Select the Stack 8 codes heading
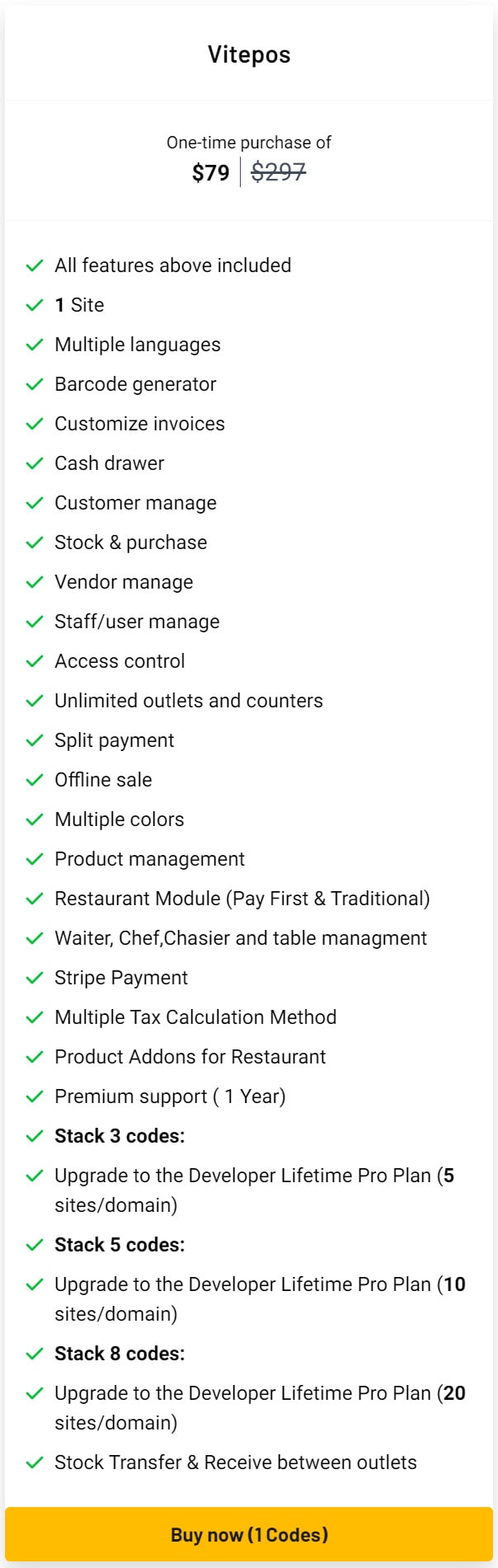 click(x=120, y=1354)
